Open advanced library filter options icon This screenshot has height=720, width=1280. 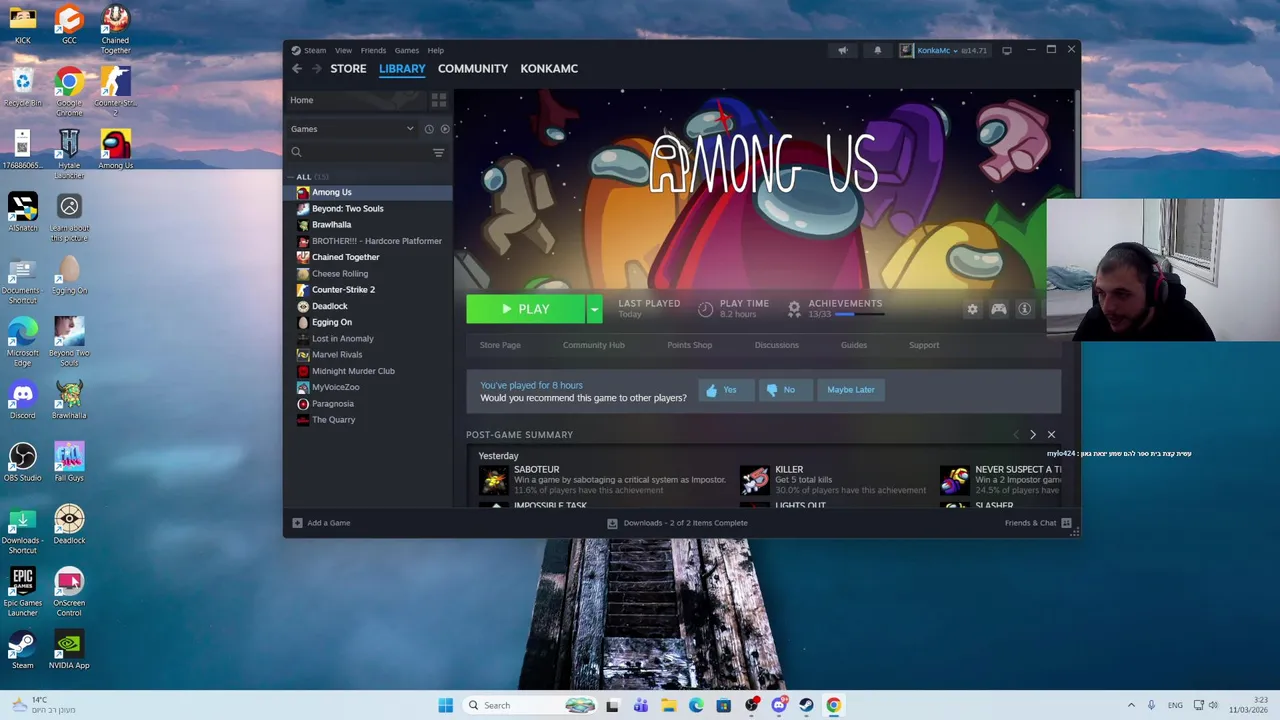pos(438,152)
